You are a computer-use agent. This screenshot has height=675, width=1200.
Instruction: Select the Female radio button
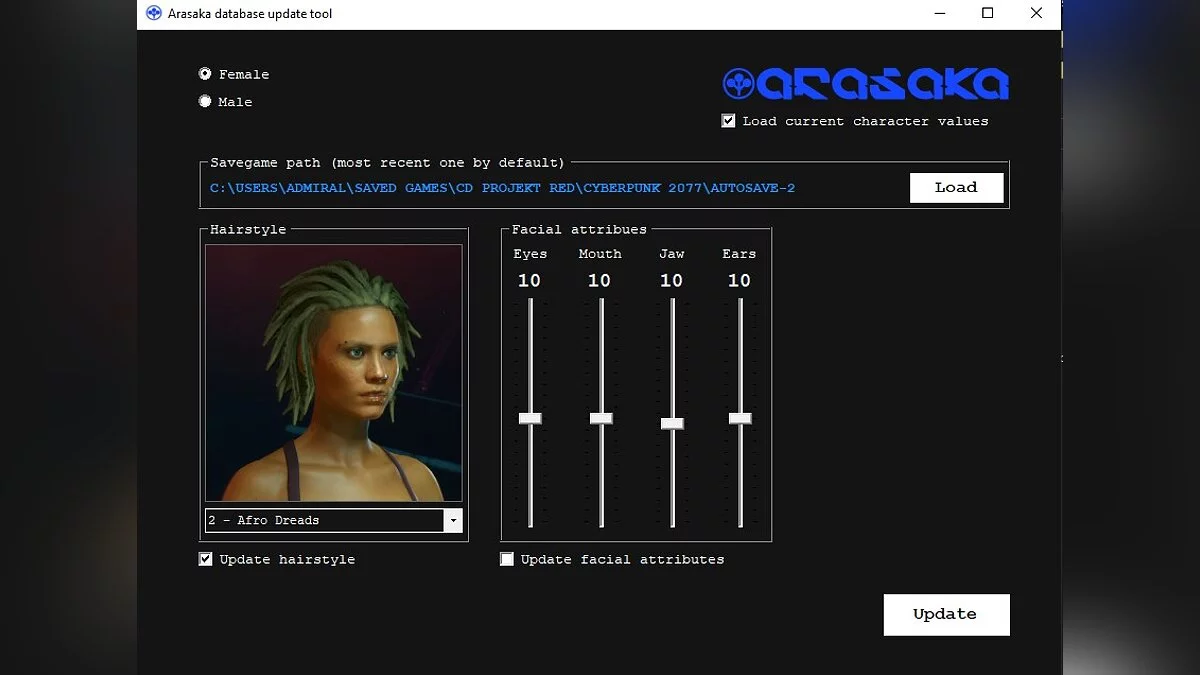205,74
